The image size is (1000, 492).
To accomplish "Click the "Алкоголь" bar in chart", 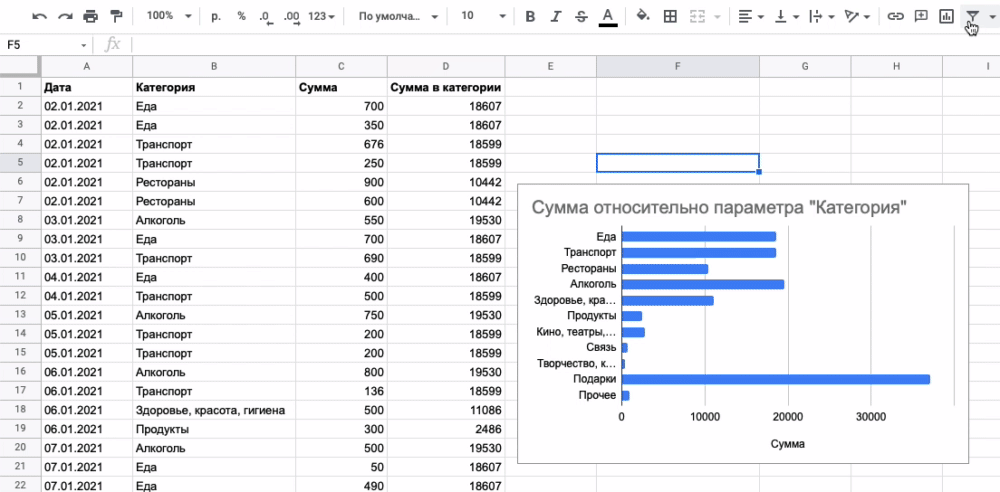I will [x=703, y=284].
